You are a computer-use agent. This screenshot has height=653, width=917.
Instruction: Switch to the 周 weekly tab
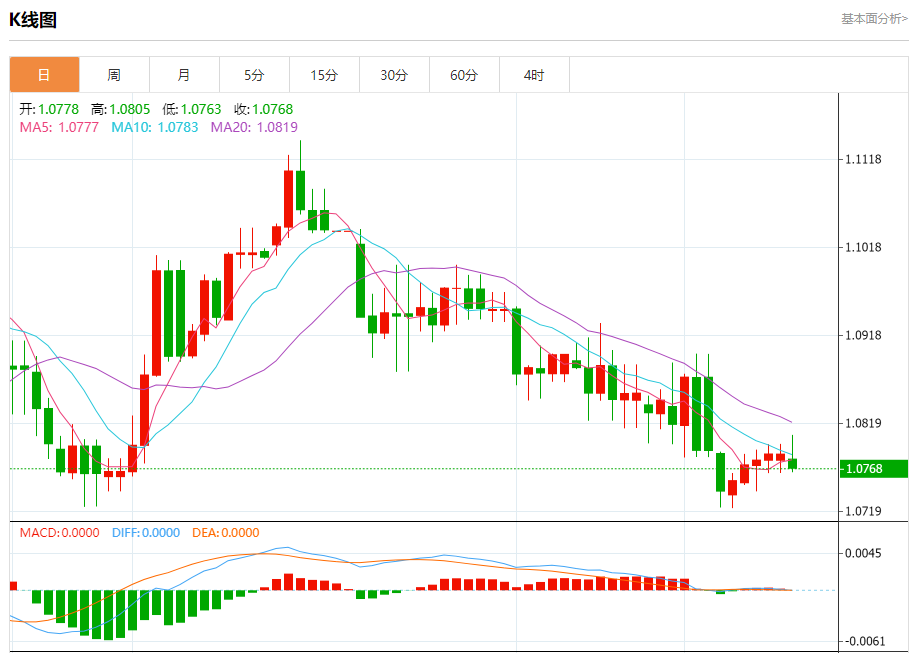pos(114,75)
